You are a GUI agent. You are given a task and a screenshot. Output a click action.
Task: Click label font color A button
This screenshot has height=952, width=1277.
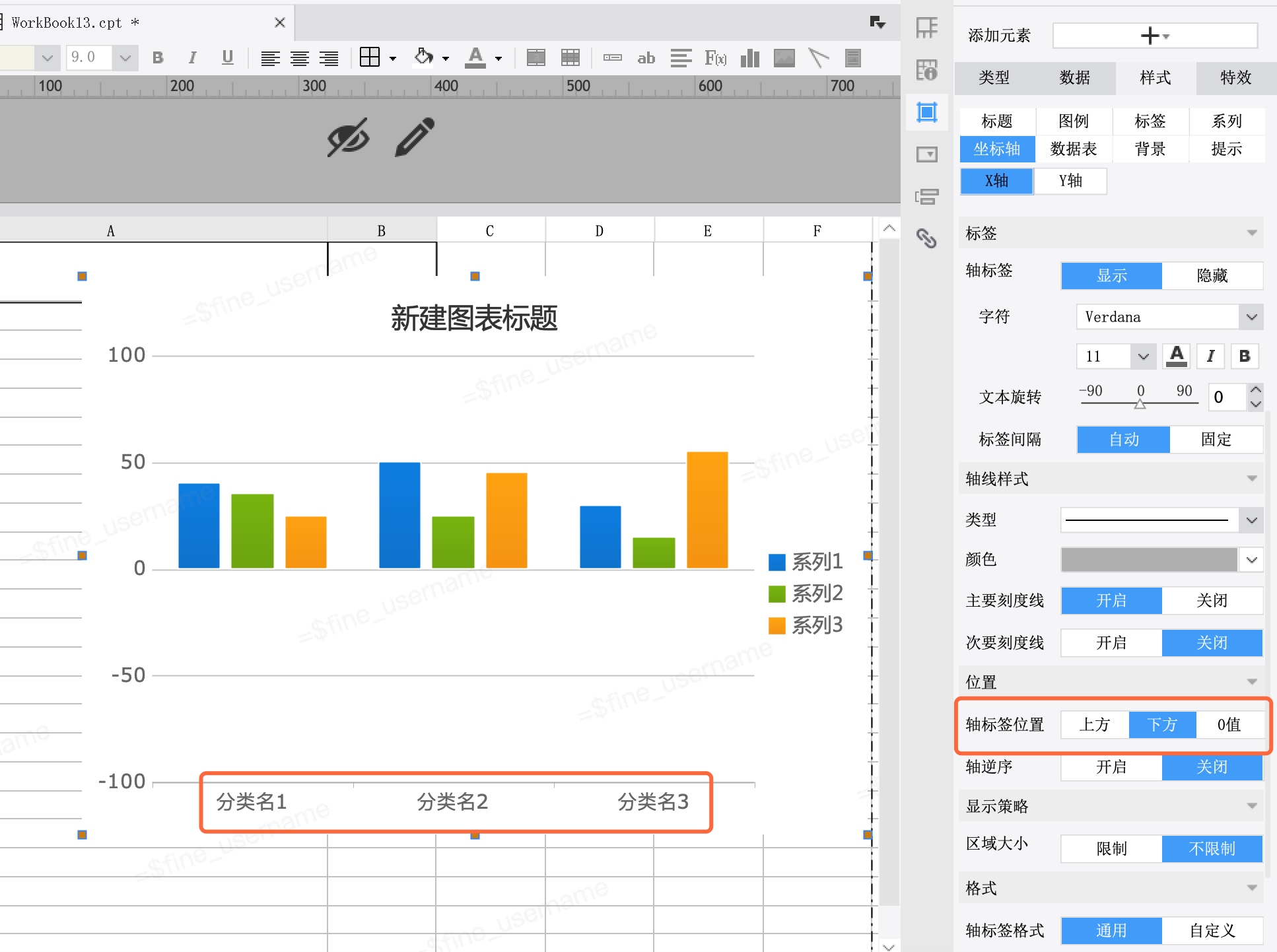pyautogui.click(x=1177, y=356)
